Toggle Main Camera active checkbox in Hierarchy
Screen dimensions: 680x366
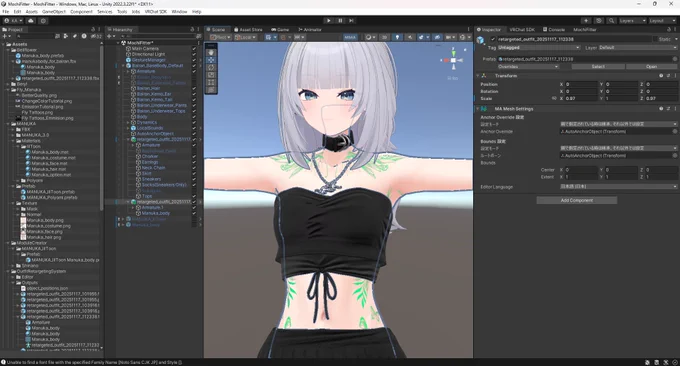point(194,49)
